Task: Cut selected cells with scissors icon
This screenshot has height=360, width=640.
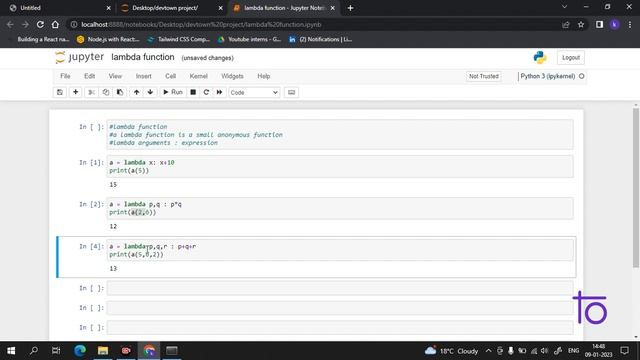Action: tap(91, 92)
